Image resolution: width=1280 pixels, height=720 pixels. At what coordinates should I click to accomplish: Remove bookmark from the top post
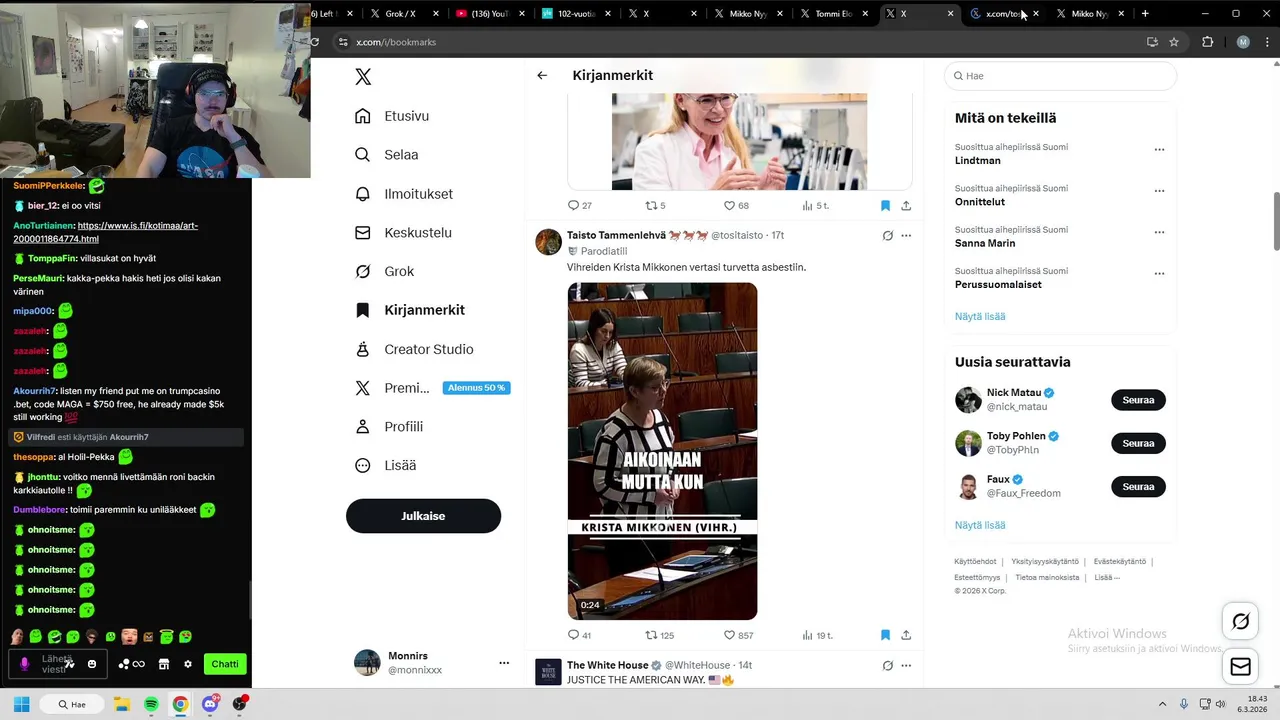[x=885, y=206]
